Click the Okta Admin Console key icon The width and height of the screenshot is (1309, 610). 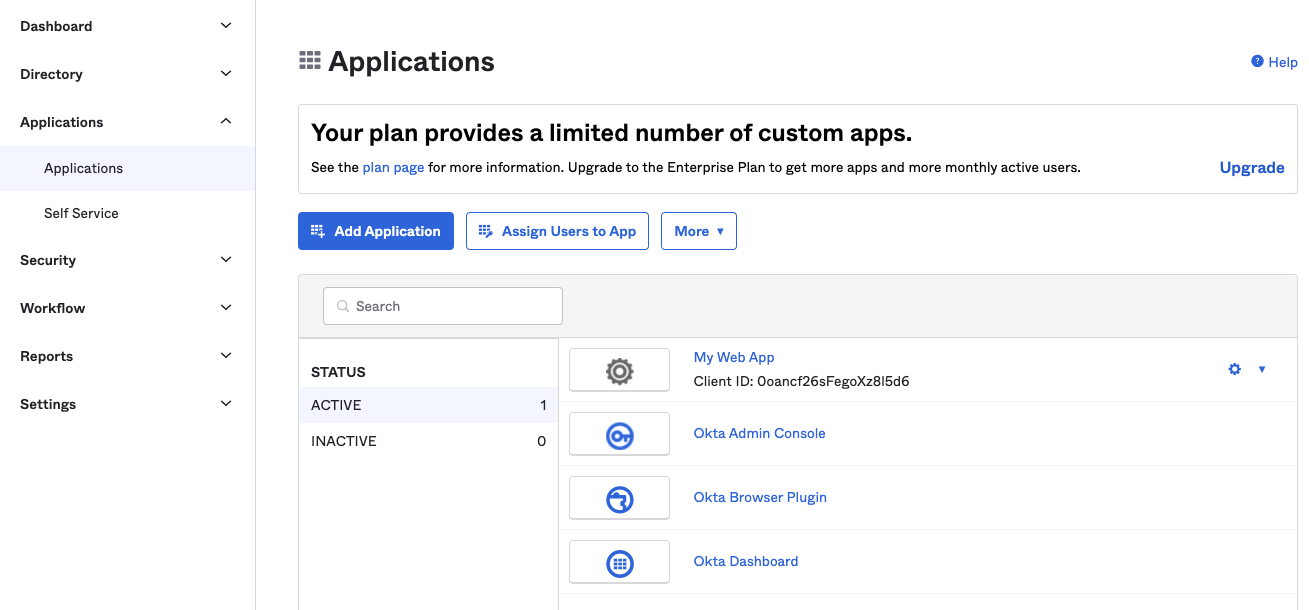(619, 435)
